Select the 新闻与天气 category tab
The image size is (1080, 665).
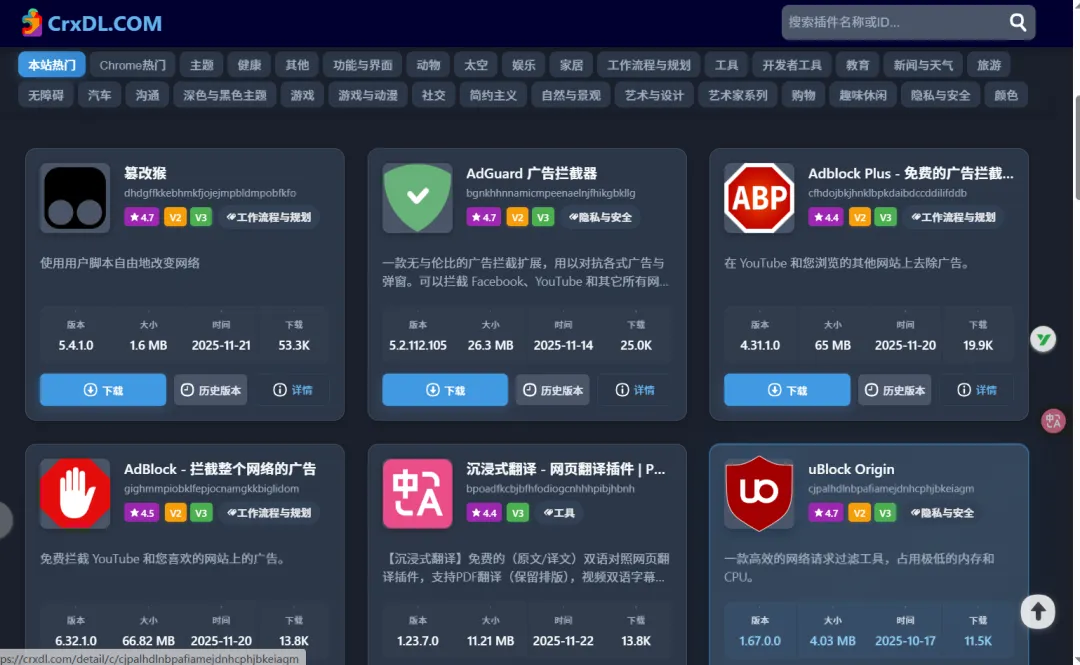point(923,65)
